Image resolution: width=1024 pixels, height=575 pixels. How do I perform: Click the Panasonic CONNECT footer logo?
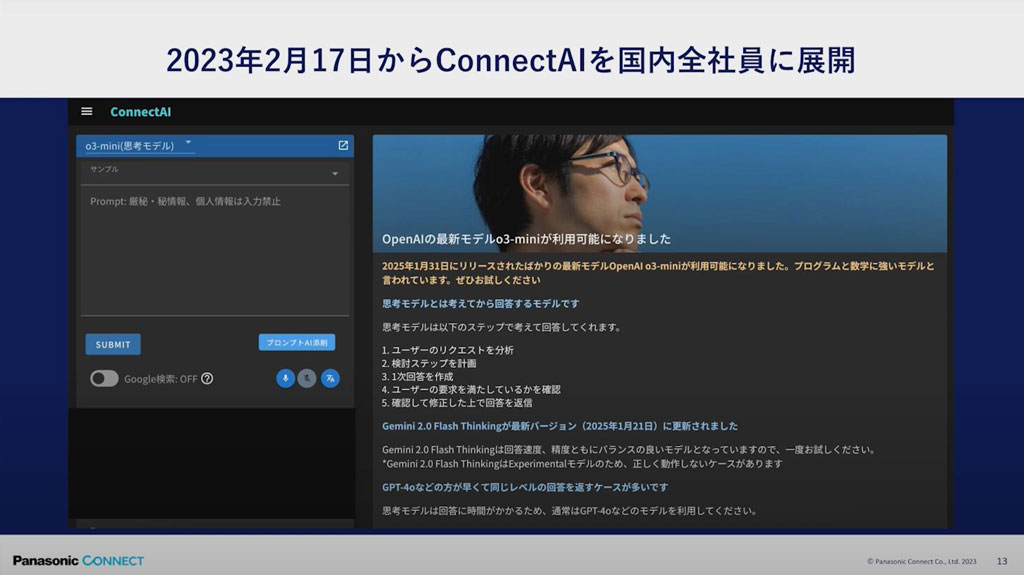point(78,561)
